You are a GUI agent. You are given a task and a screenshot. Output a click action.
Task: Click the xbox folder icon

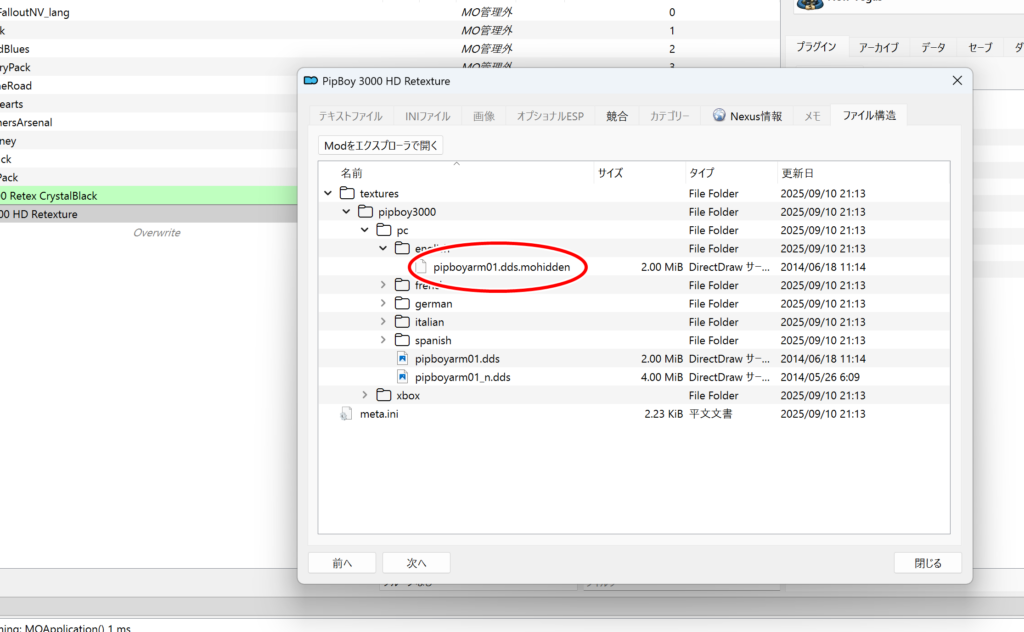pyautogui.click(x=384, y=395)
